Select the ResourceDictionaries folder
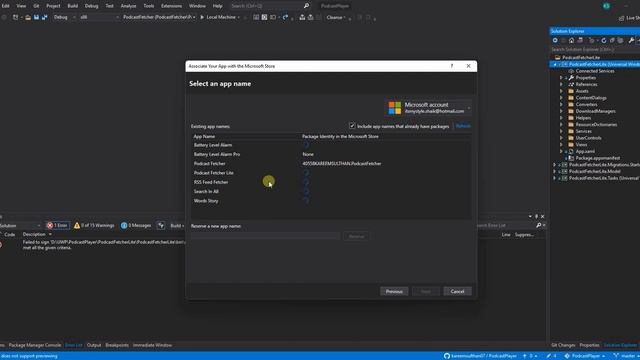The image size is (640, 360). (596, 124)
